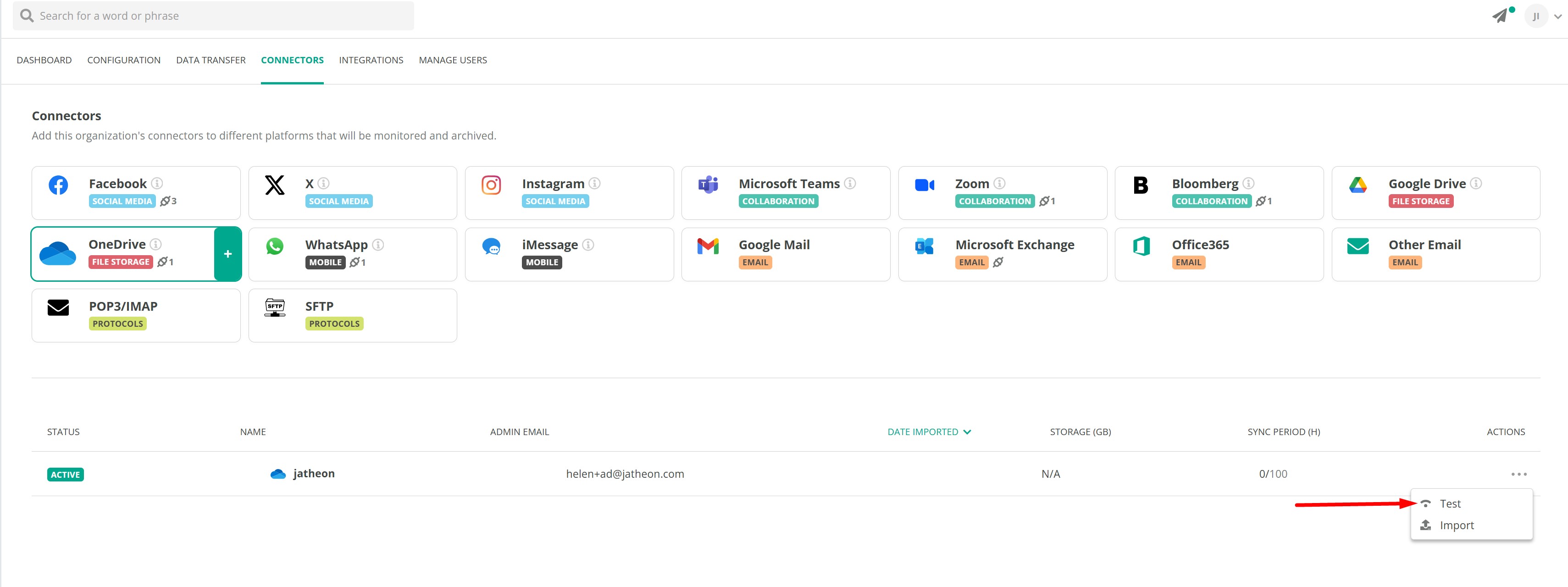The height and width of the screenshot is (587, 1568).
Task: Switch to the Manage Users tab
Action: pos(453,60)
